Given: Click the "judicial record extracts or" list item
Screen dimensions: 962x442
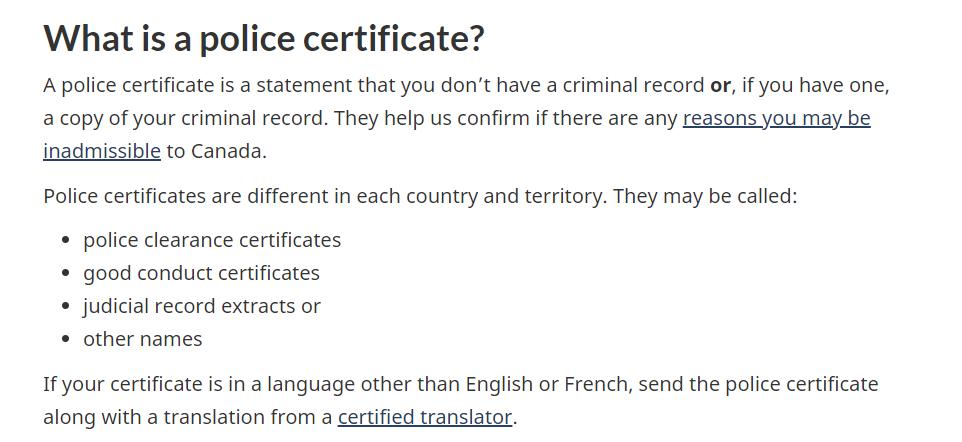Looking at the screenshot, I should coord(201,306).
